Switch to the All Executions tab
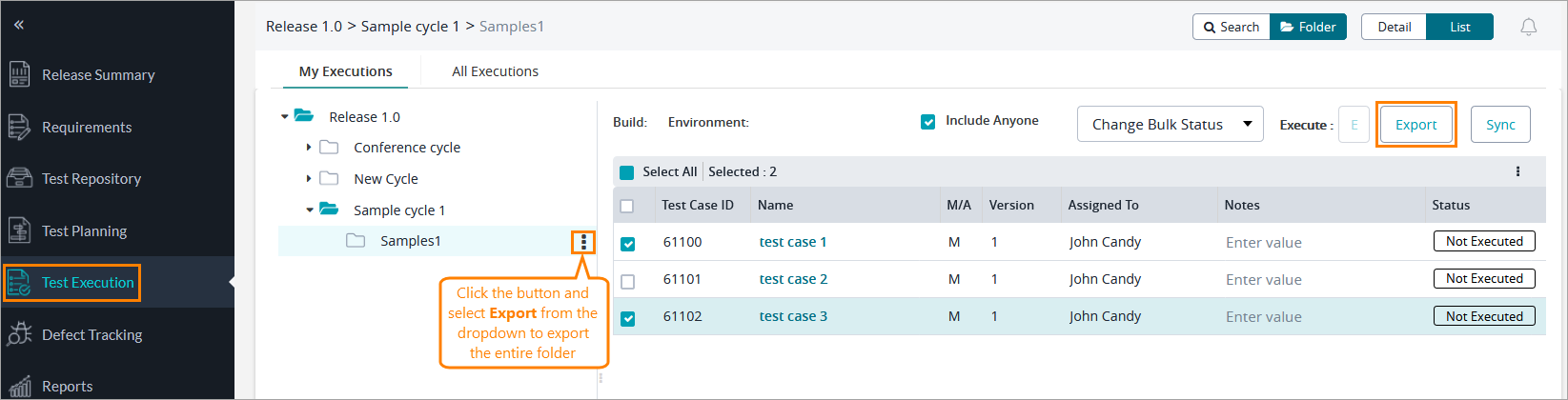Screen dimensions: 1568x400 (x=495, y=71)
